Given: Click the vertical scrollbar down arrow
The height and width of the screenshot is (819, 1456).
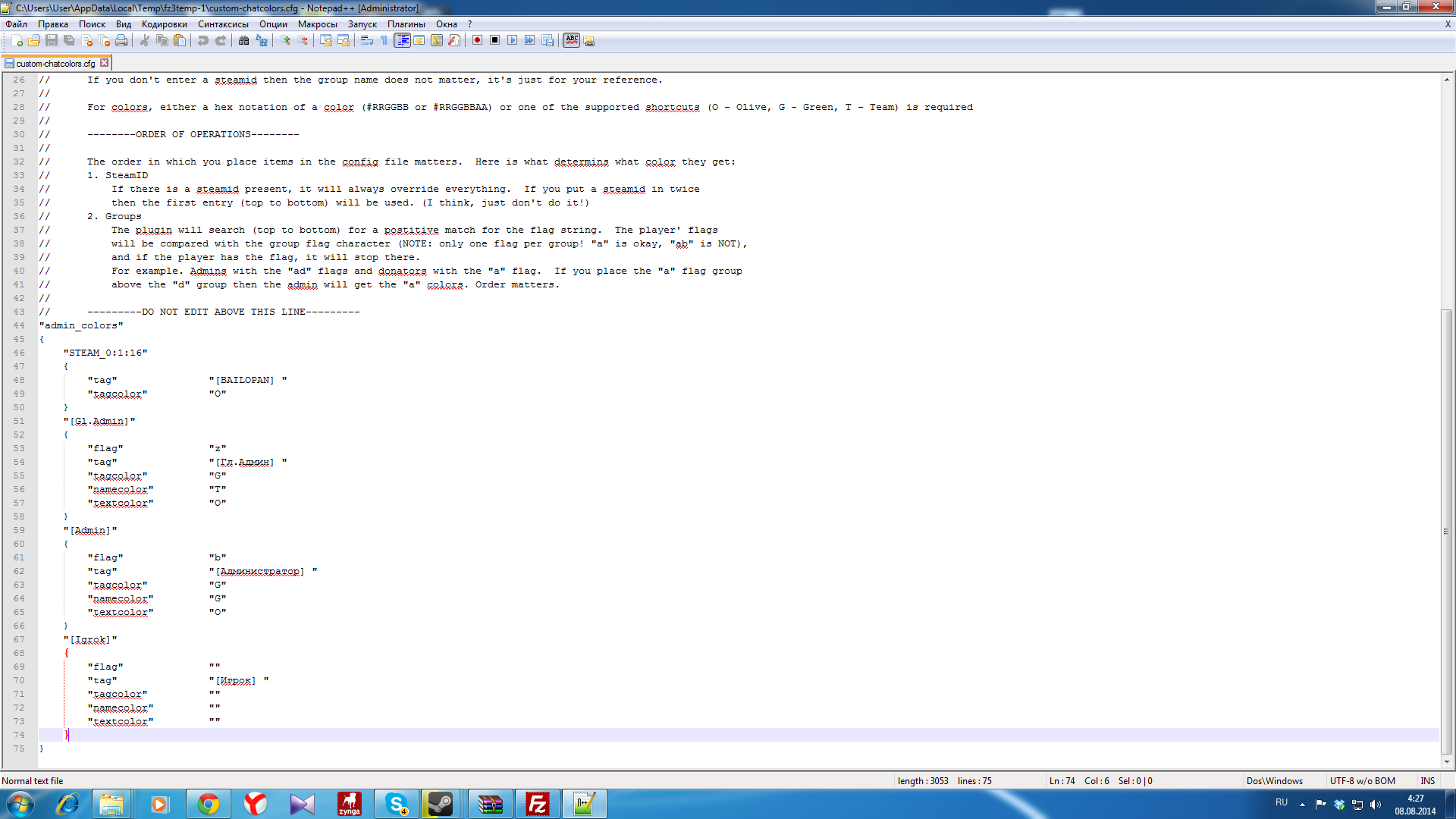Looking at the screenshot, I should pos(1446,761).
